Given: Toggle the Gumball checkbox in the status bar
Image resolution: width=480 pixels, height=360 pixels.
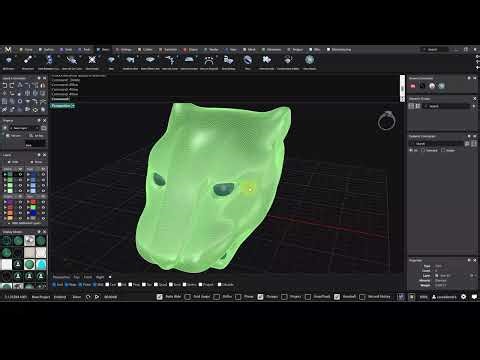Looking at the screenshot, I should (337, 297).
